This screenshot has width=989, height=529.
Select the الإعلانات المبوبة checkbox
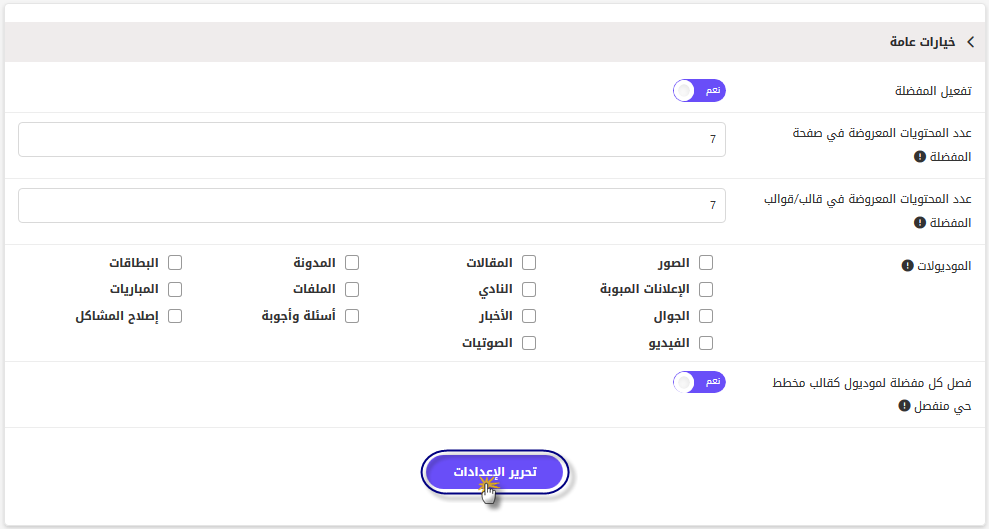click(x=706, y=289)
